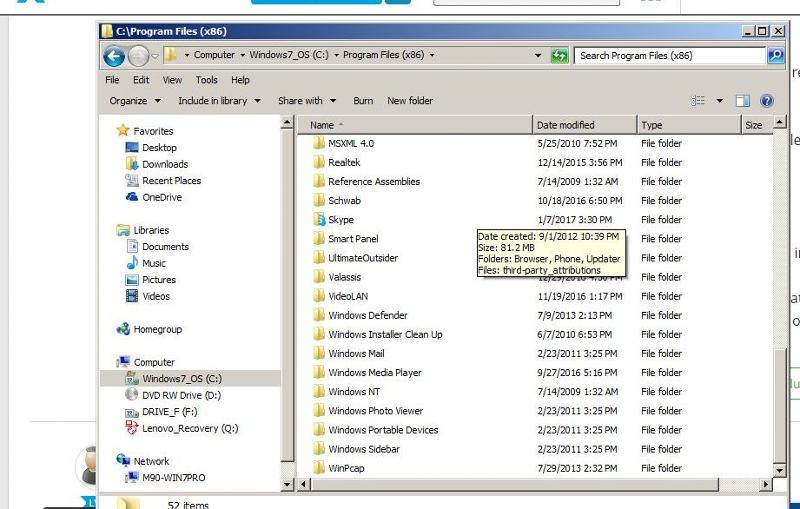This screenshot has height=509, width=800.
Task: Select Desktop icon under Favorites
Action: [132, 147]
